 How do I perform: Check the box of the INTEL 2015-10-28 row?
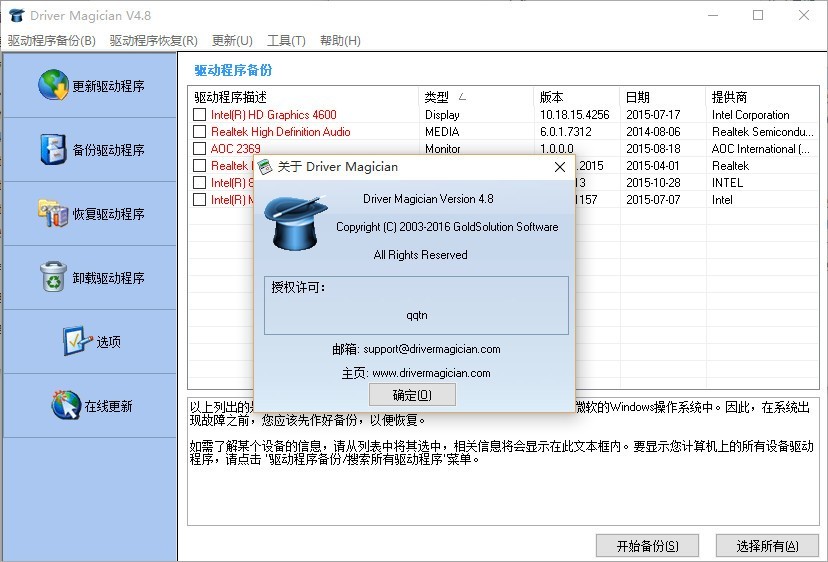[200, 182]
